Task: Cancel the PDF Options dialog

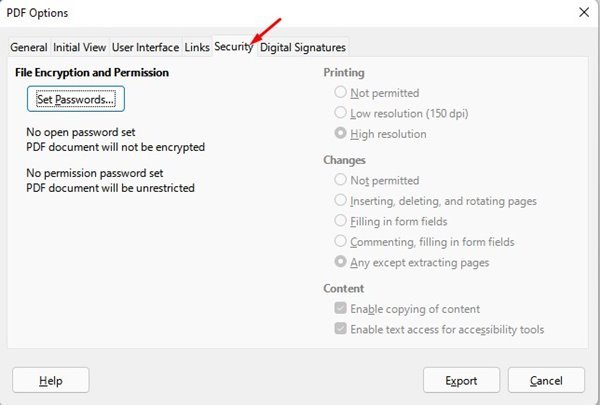Action: point(546,380)
